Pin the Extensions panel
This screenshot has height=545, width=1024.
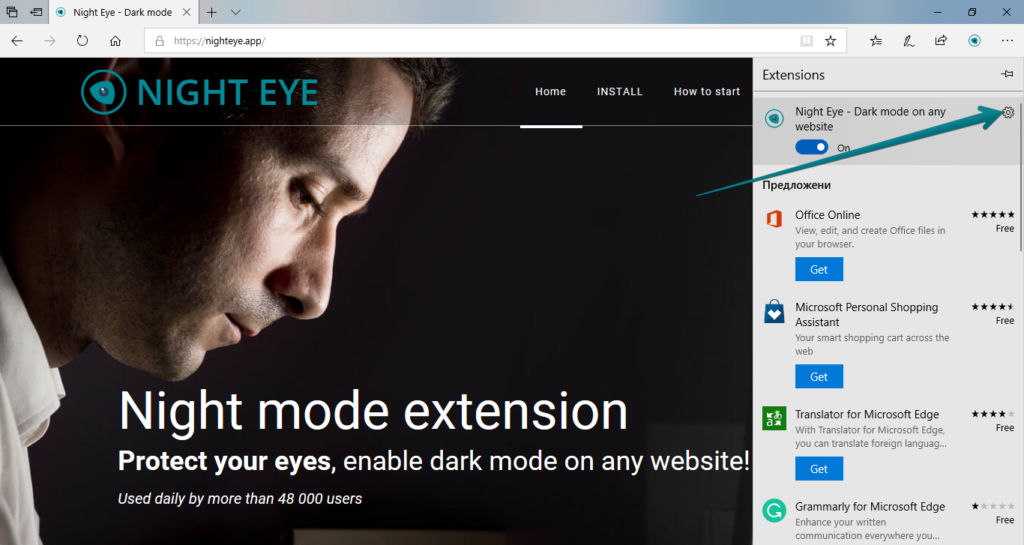pyautogui.click(x=1007, y=74)
